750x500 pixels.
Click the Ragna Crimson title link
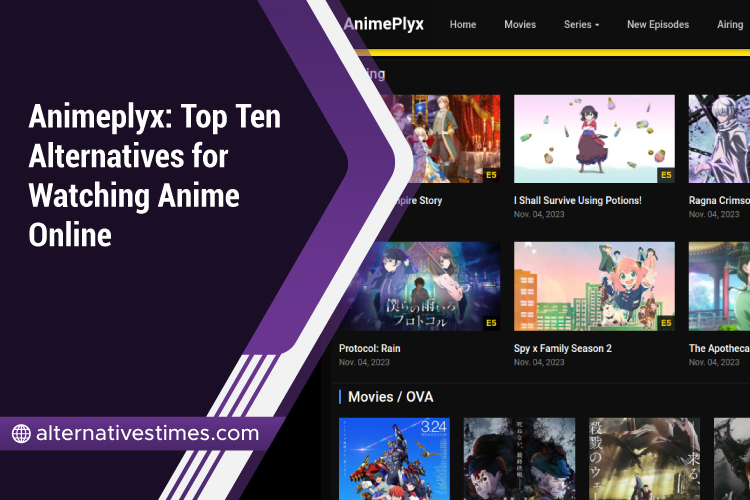[719, 200]
